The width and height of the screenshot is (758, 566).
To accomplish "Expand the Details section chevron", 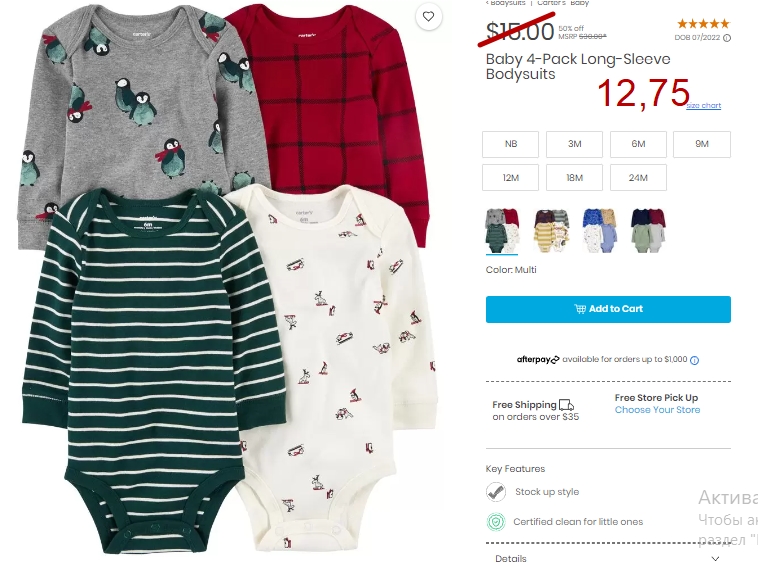I will 715,559.
